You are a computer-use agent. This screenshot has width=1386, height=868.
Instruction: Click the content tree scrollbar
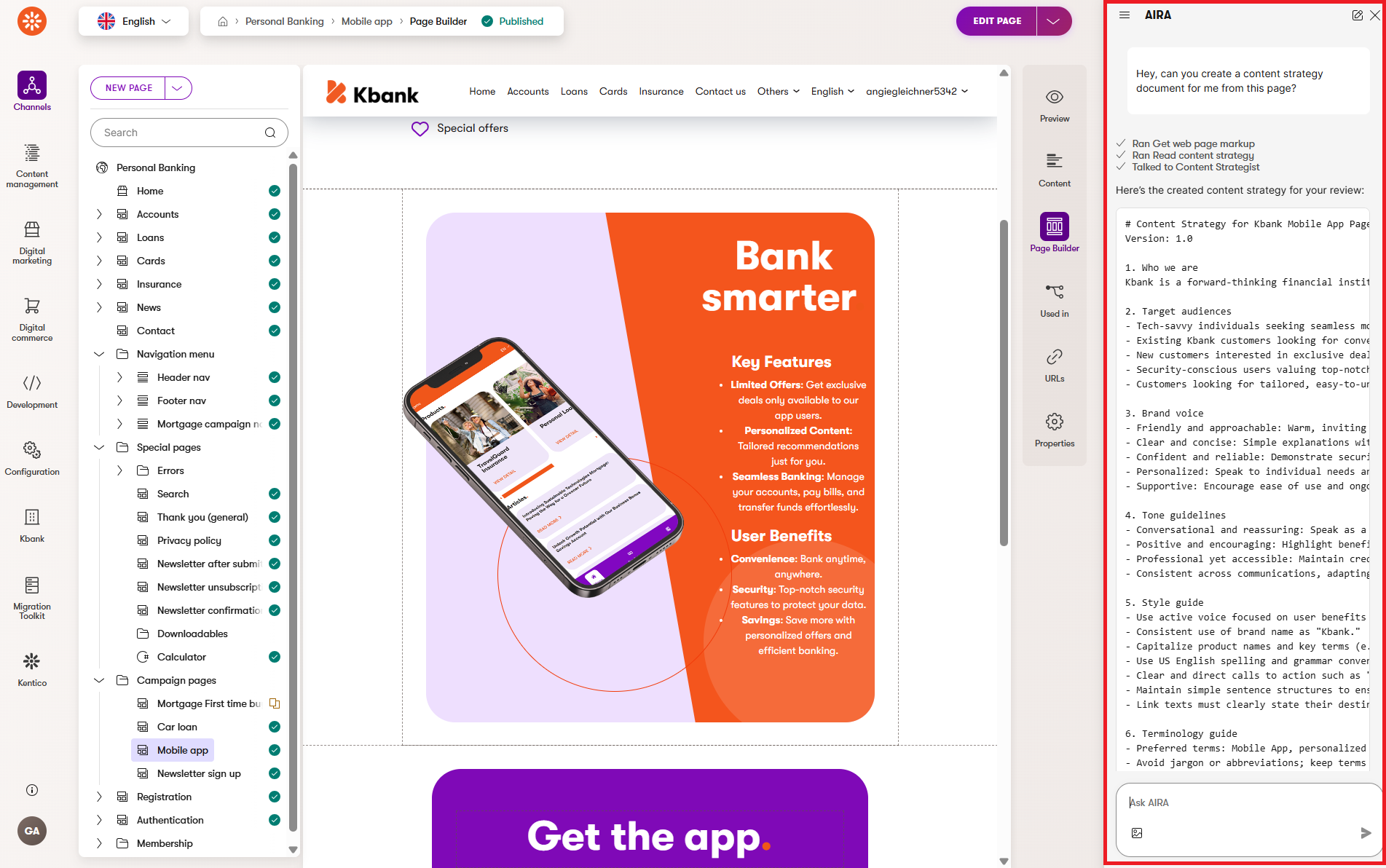click(x=293, y=497)
